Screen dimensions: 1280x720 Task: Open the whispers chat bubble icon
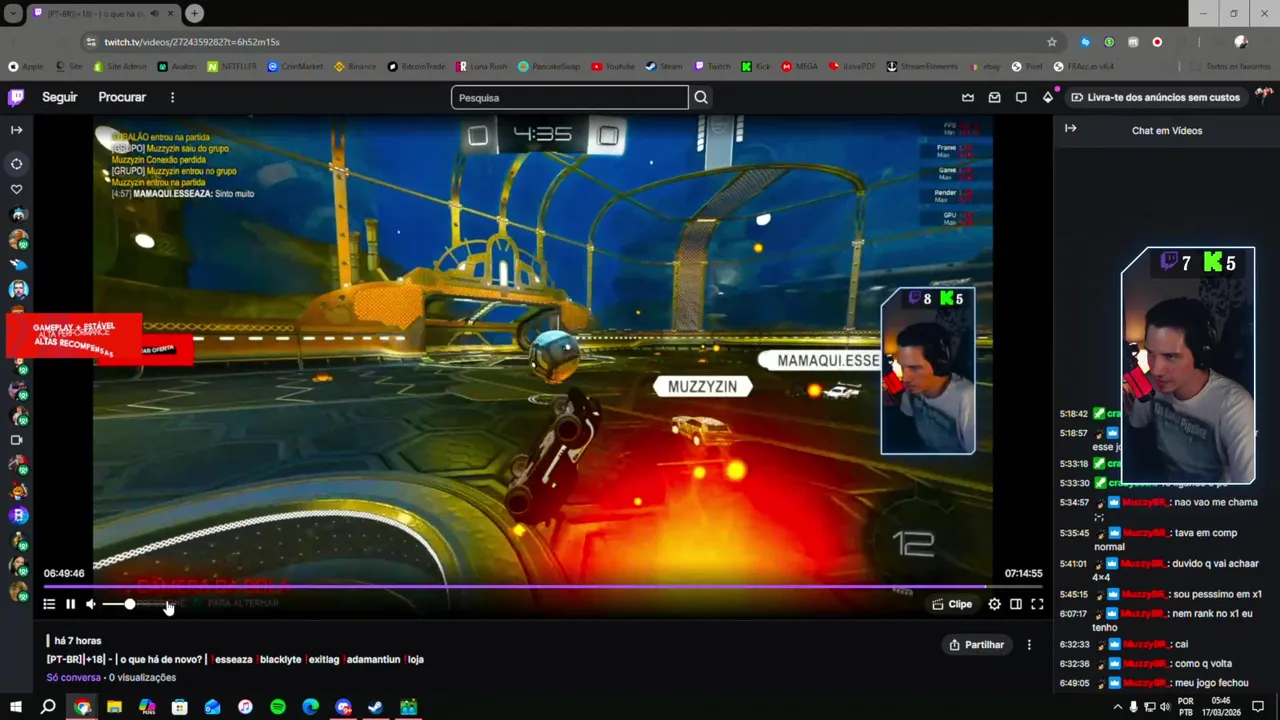click(1021, 97)
